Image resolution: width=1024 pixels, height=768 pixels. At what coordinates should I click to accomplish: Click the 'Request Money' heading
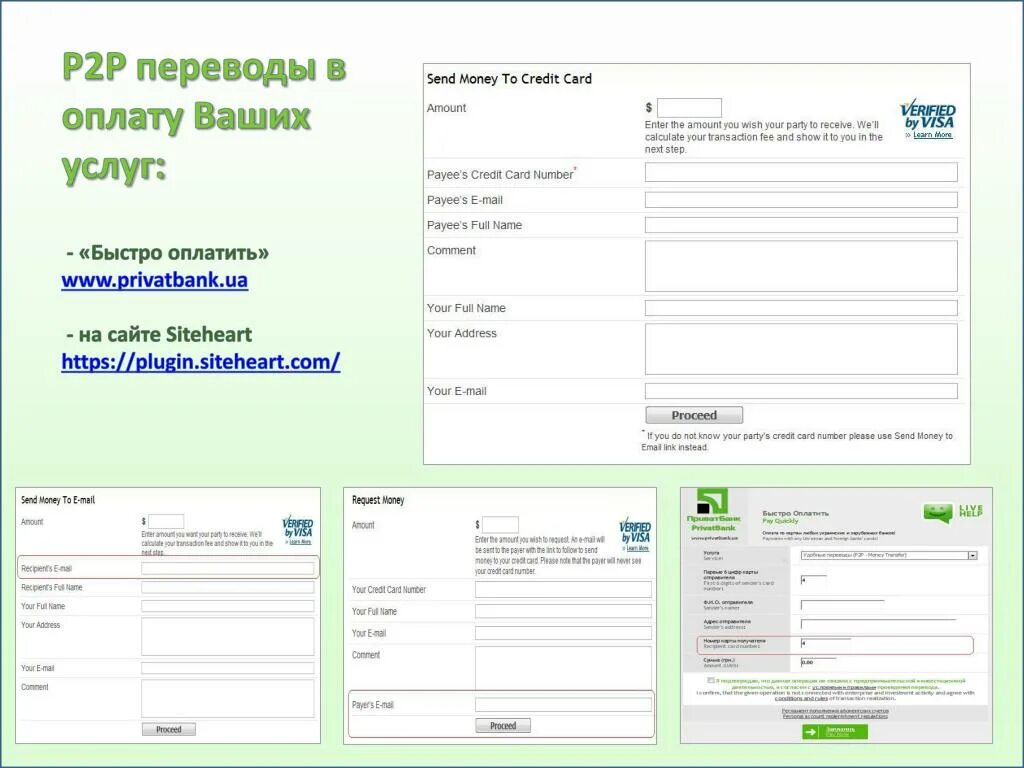coord(378,500)
